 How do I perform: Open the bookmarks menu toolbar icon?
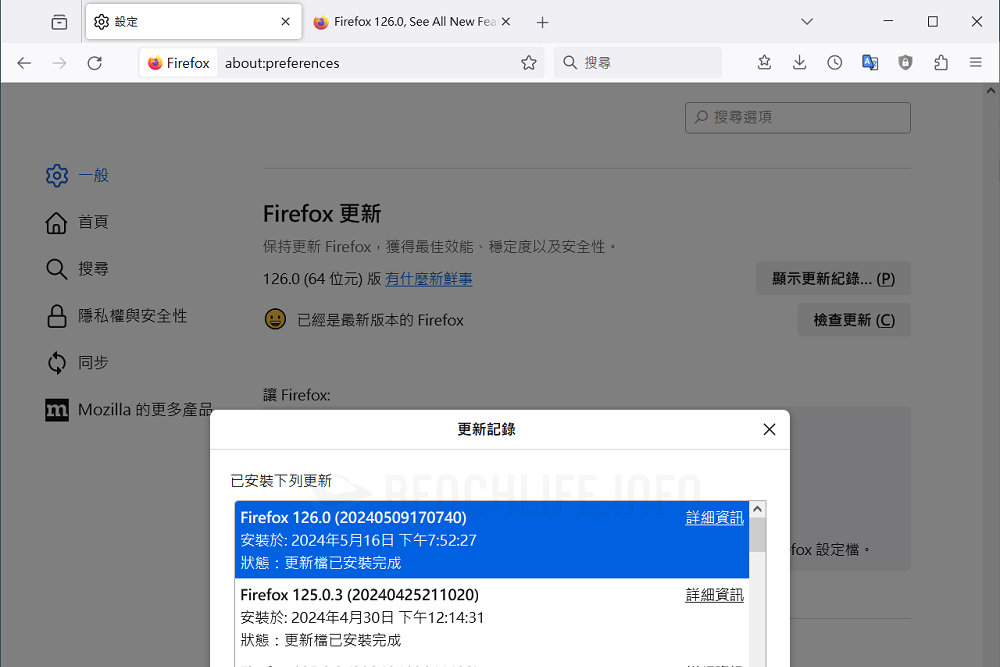pyautogui.click(x=764, y=62)
